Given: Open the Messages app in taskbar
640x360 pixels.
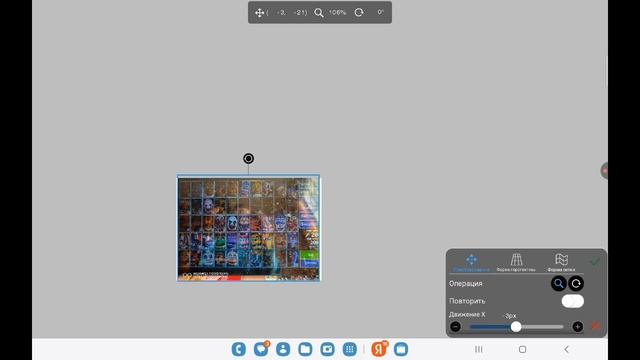Looking at the screenshot, I should click(261, 349).
